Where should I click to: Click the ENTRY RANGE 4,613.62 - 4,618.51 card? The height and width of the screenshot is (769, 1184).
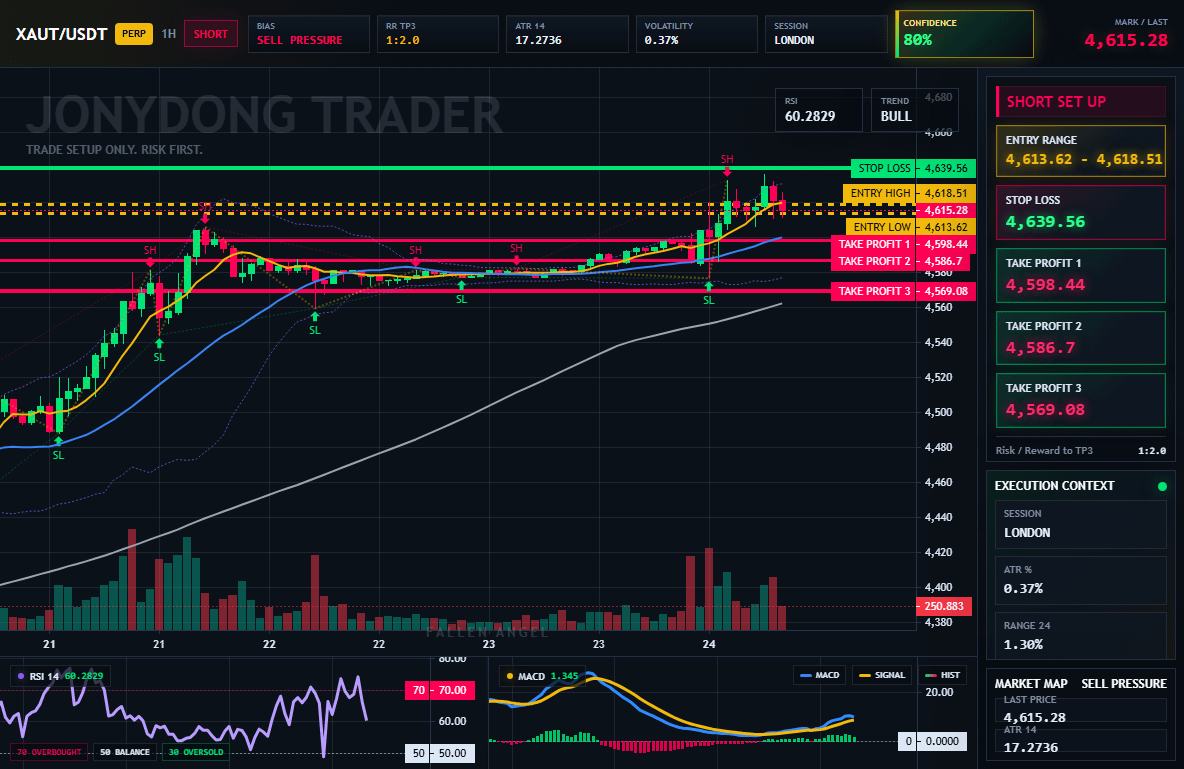1081,151
